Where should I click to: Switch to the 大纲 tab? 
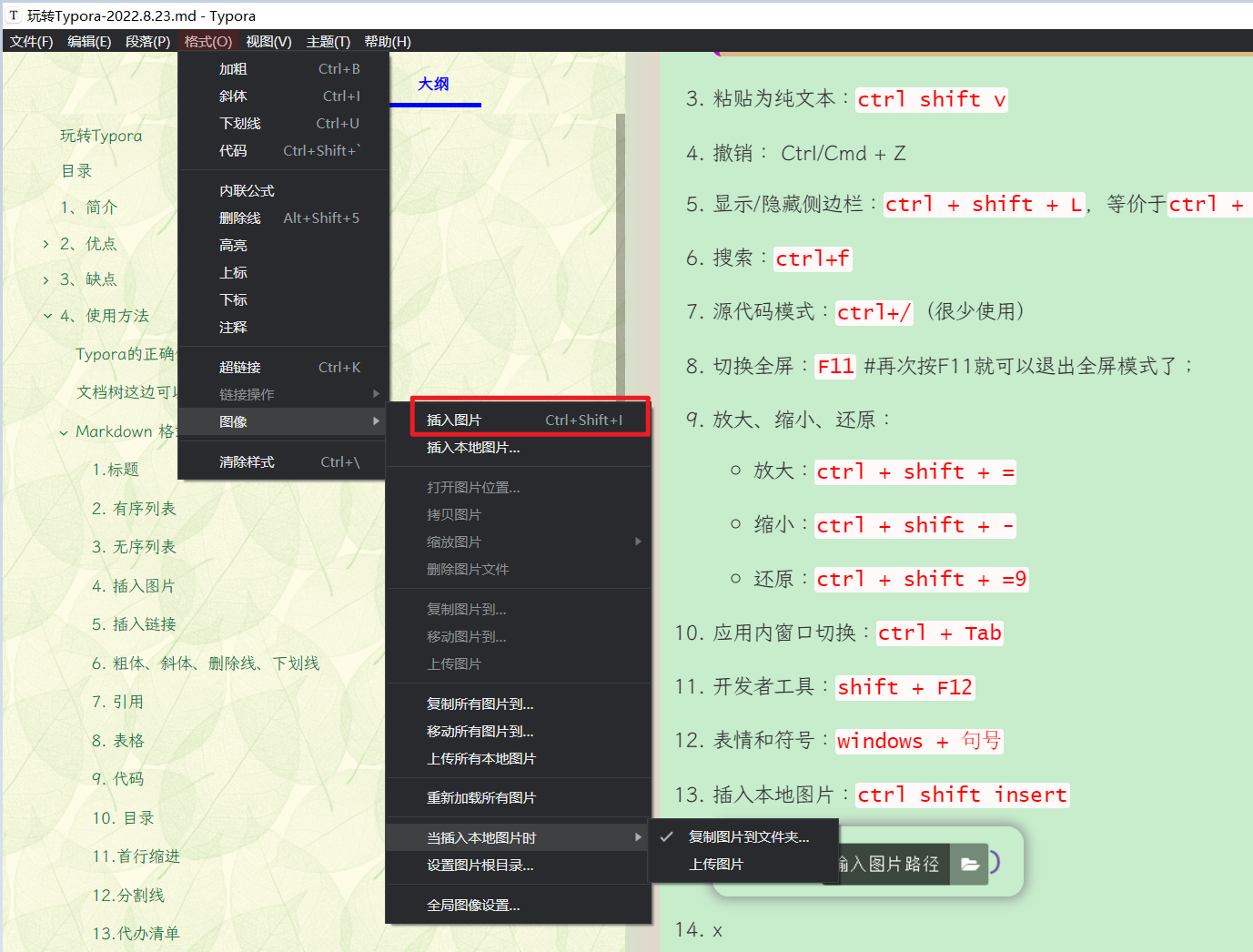click(433, 84)
